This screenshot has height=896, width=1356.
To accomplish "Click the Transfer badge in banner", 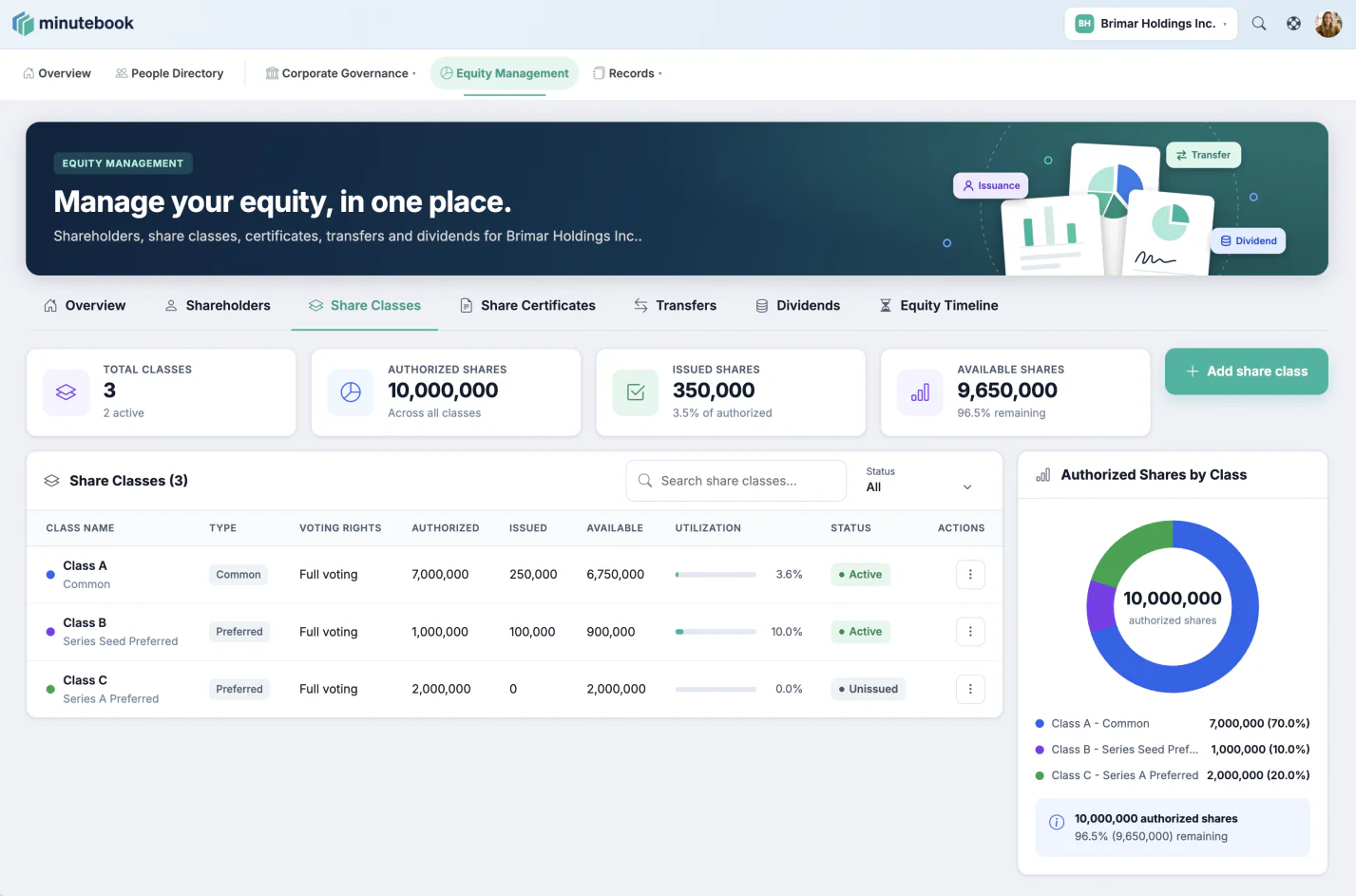I will pyautogui.click(x=1203, y=155).
